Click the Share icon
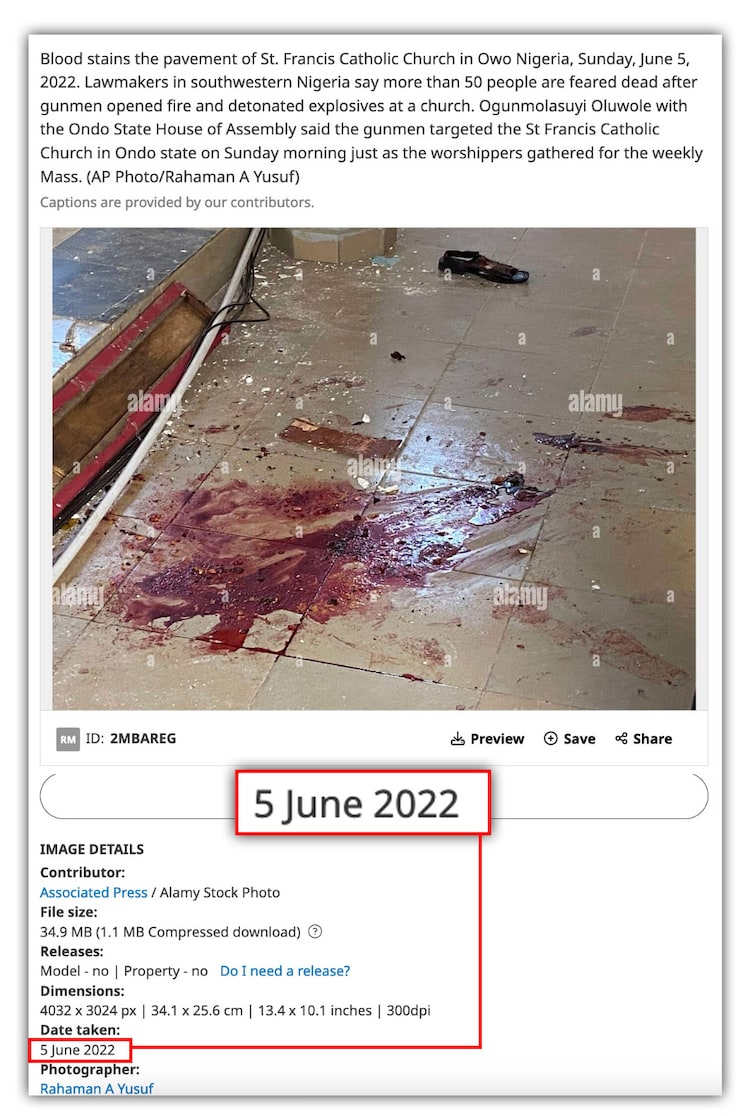Screen dimensions: 750x1116 [621, 739]
